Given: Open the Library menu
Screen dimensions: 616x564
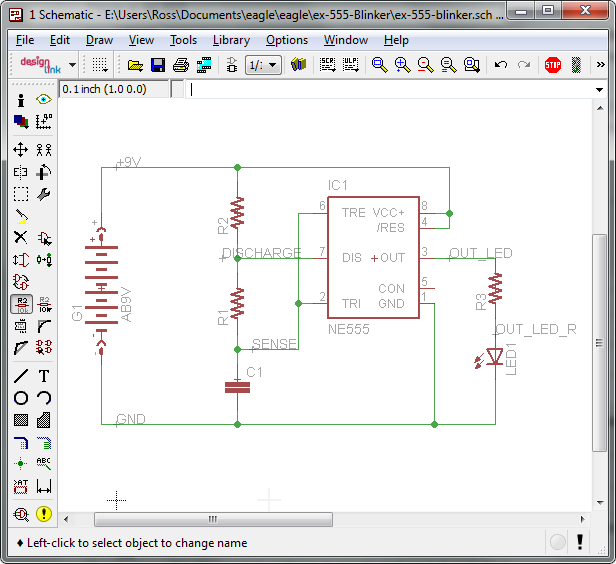Looking at the screenshot, I should point(231,40).
